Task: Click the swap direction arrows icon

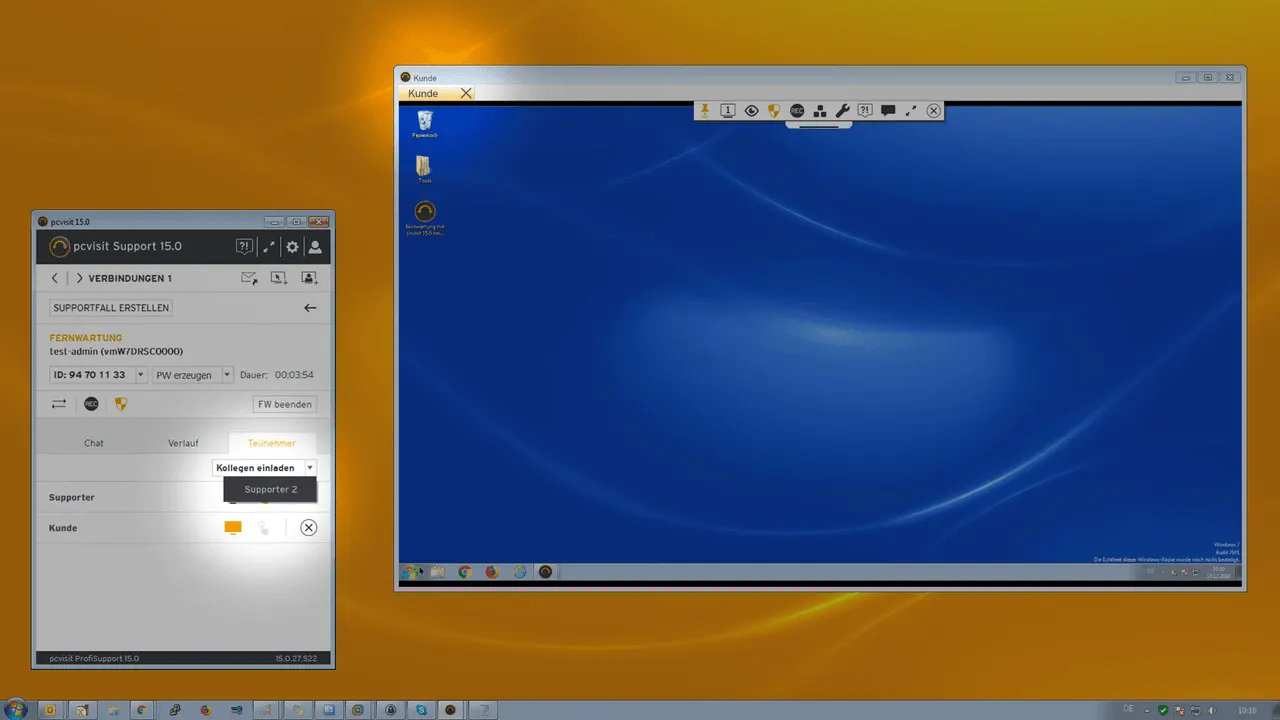Action: pos(59,404)
